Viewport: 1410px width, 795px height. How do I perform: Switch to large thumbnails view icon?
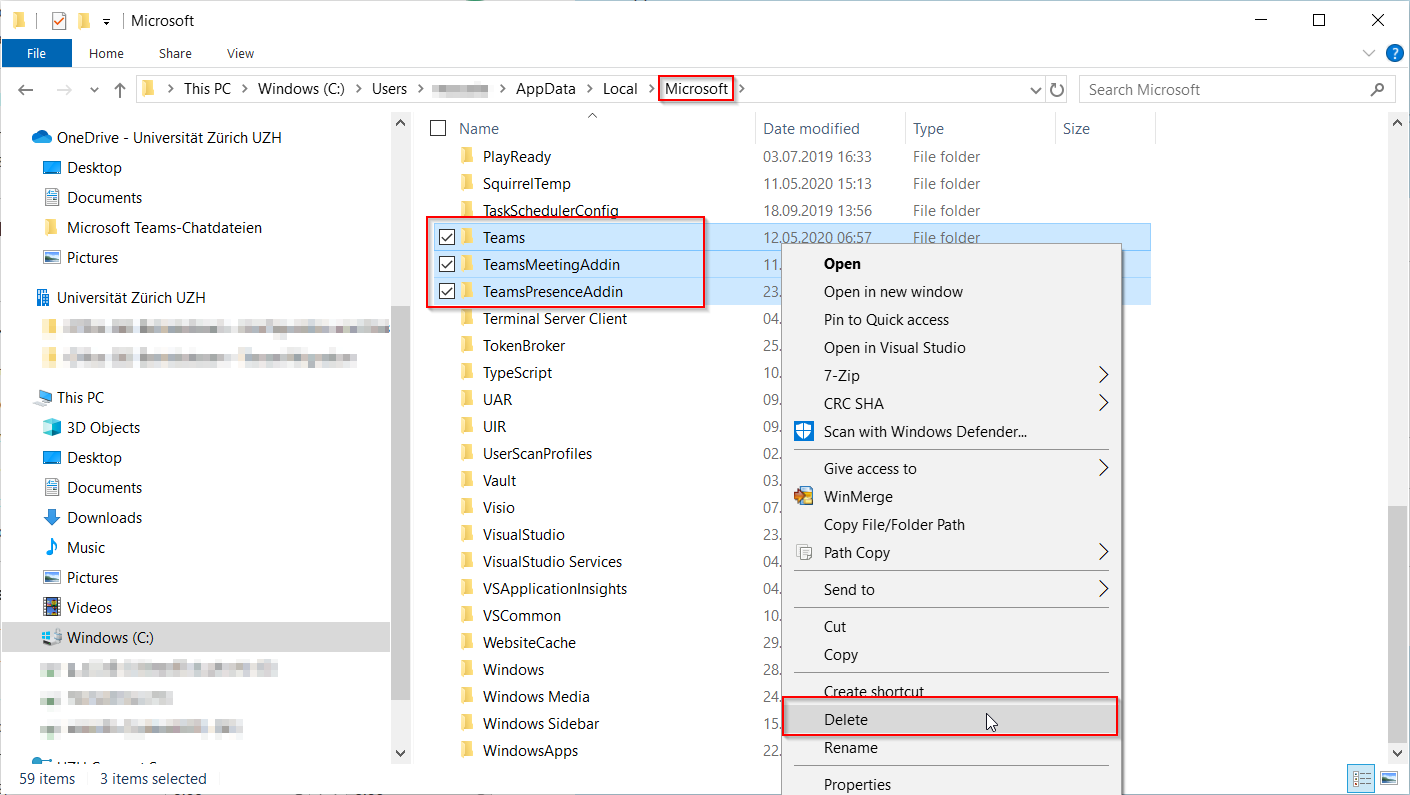pyautogui.click(x=1388, y=778)
